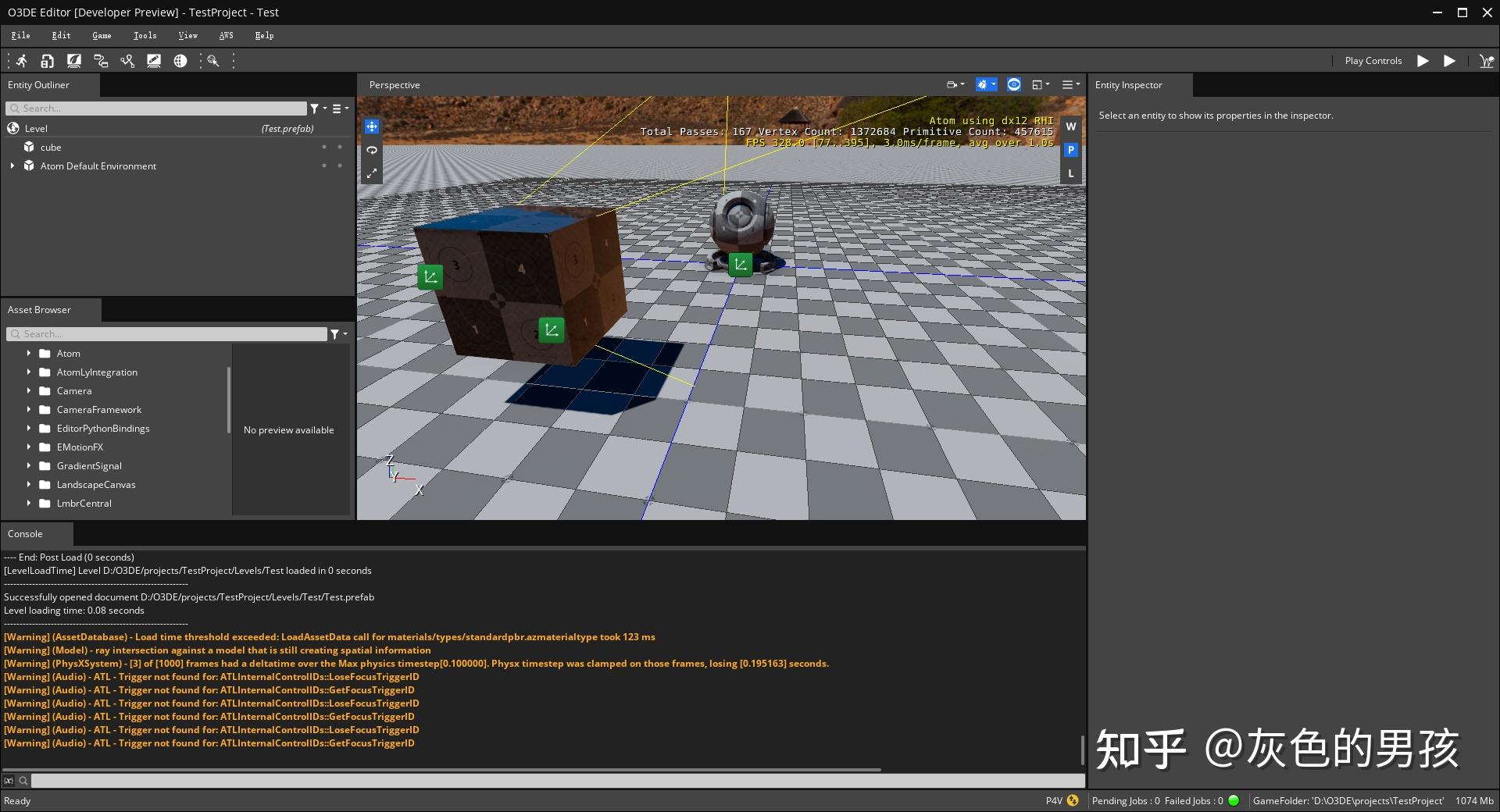Click the Asset Browser vertical scrollbar
Image resolution: width=1500 pixels, height=812 pixels.
(229, 400)
